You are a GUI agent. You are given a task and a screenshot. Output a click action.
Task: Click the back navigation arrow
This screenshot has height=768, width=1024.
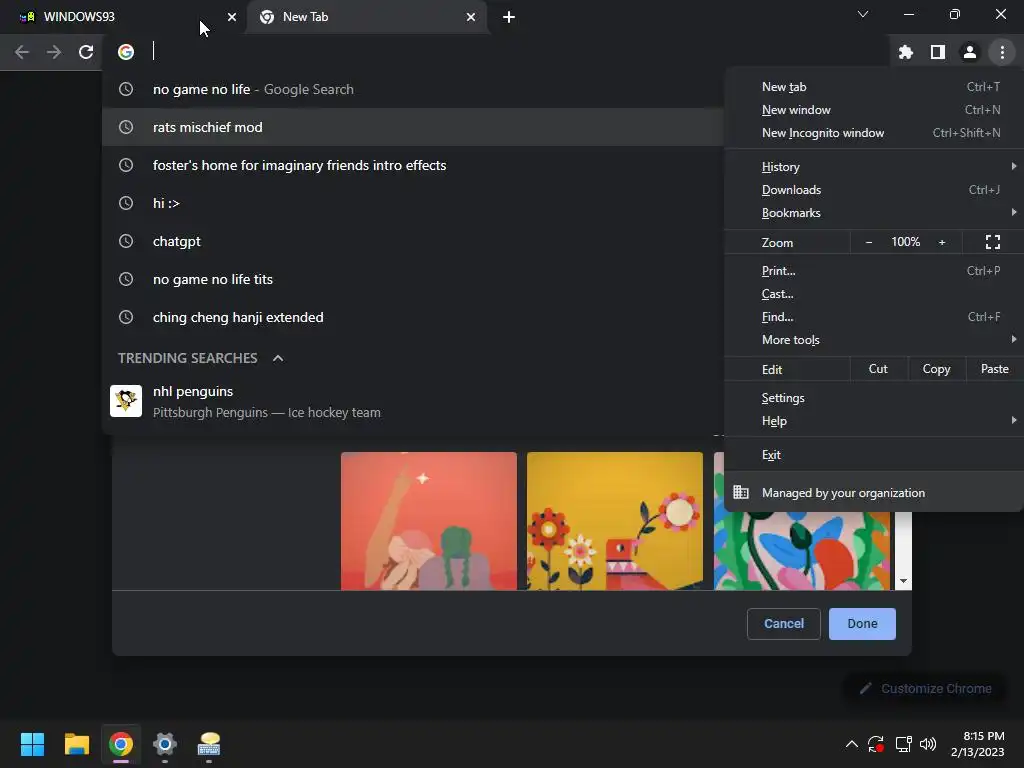(22, 52)
